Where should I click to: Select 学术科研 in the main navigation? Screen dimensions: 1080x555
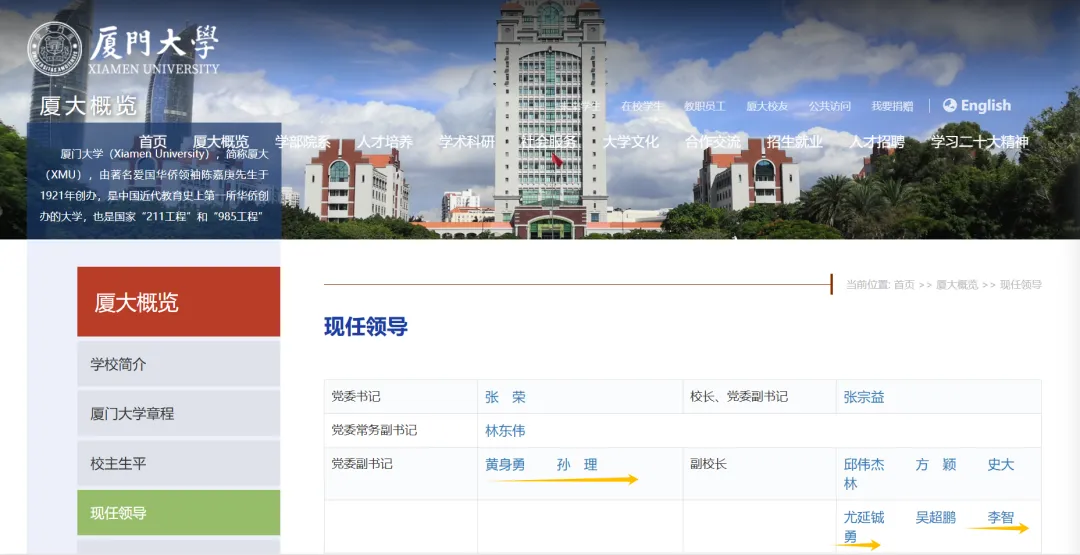pyautogui.click(x=467, y=142)
